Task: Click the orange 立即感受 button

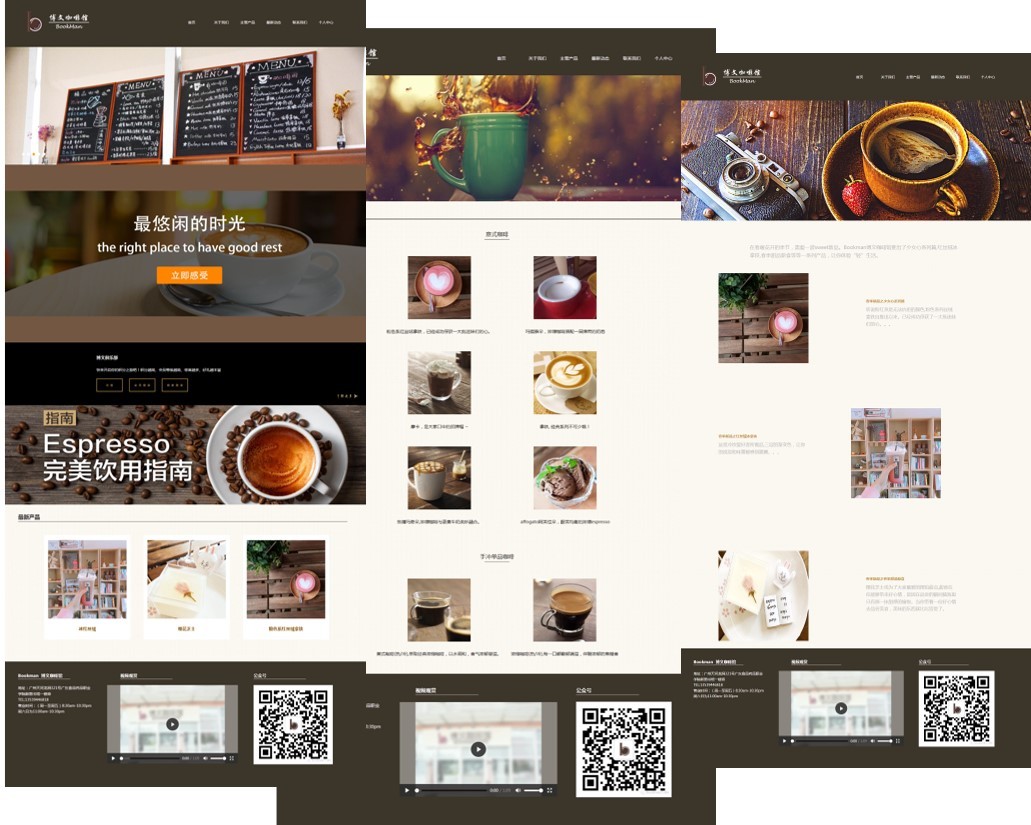Action: [189, 275]
